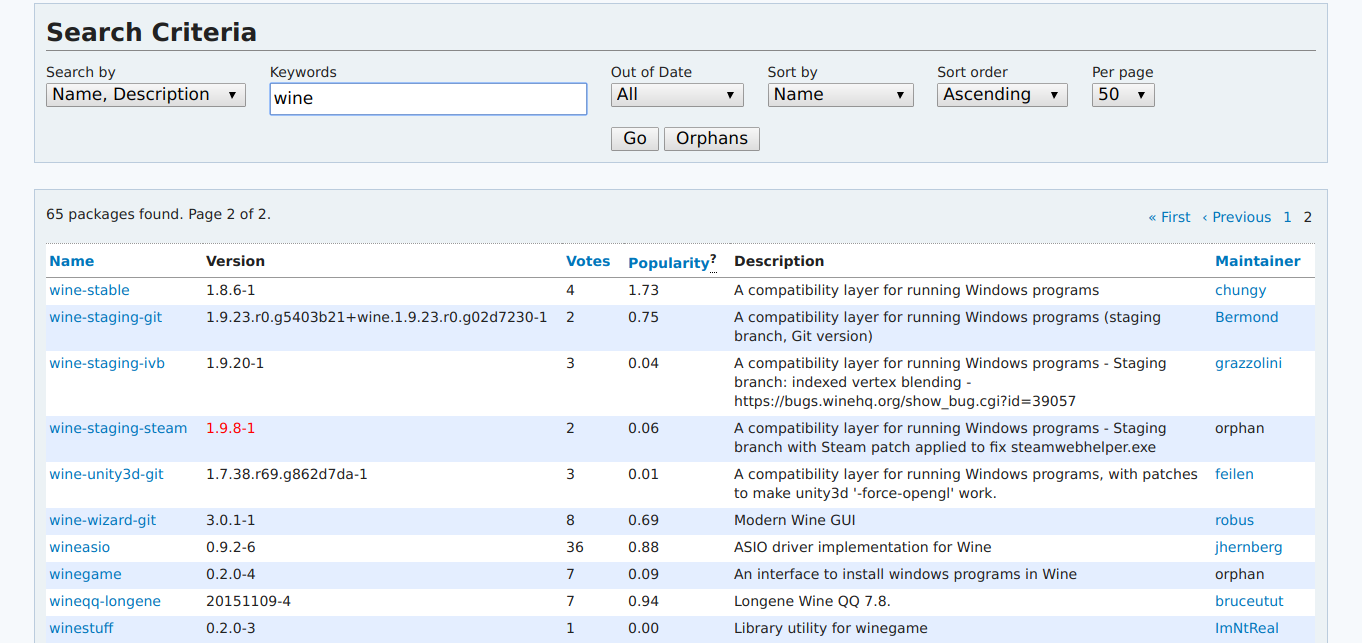Image resolution: width=1362 pixels, height=643 pixels.
Task: View maintainer grazzolini's profile
Action: 1248,363
